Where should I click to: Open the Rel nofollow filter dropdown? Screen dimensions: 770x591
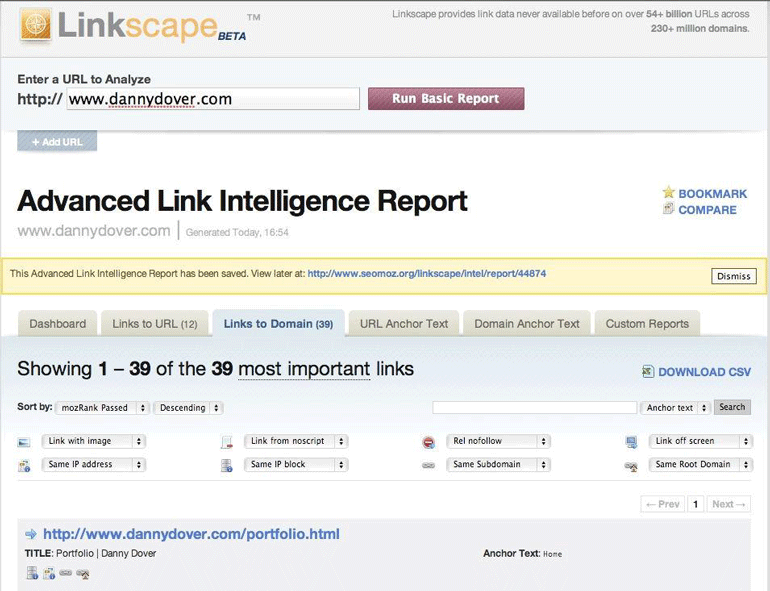[x=498, y=441]
